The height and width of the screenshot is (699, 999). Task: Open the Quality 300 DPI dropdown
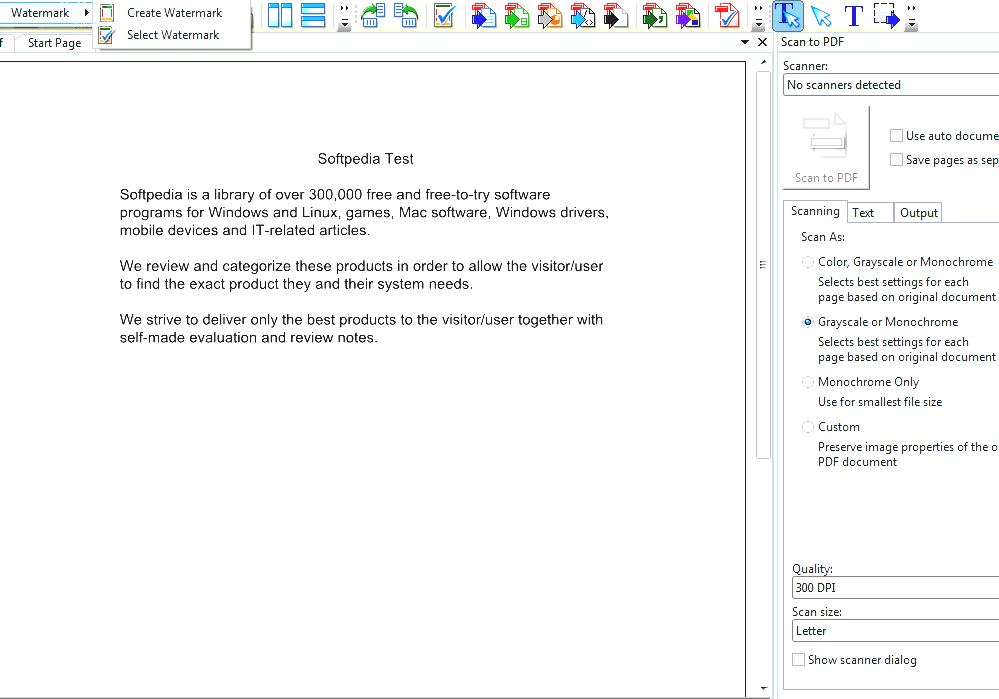click(895, 587)
